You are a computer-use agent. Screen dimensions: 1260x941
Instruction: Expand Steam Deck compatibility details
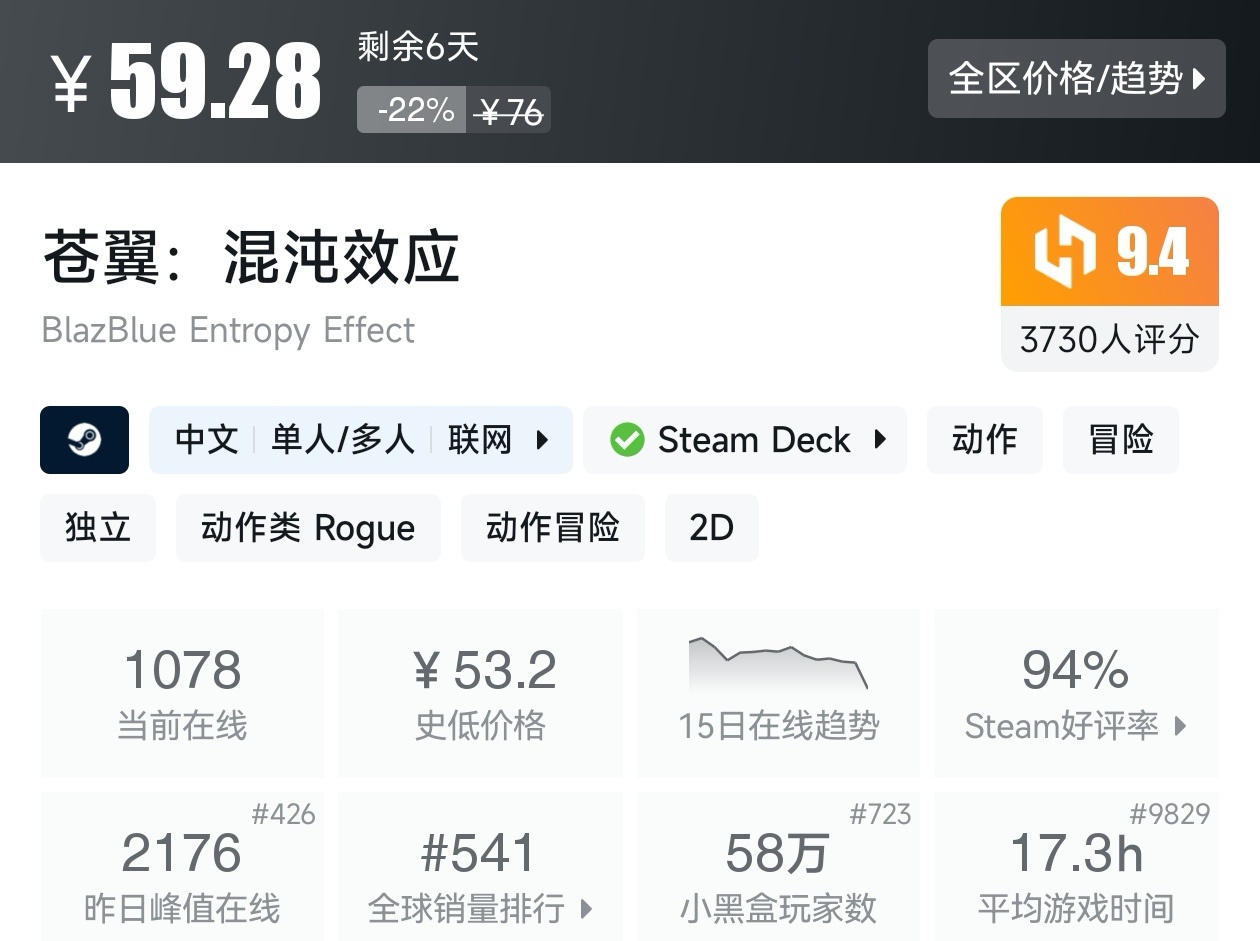880,439
